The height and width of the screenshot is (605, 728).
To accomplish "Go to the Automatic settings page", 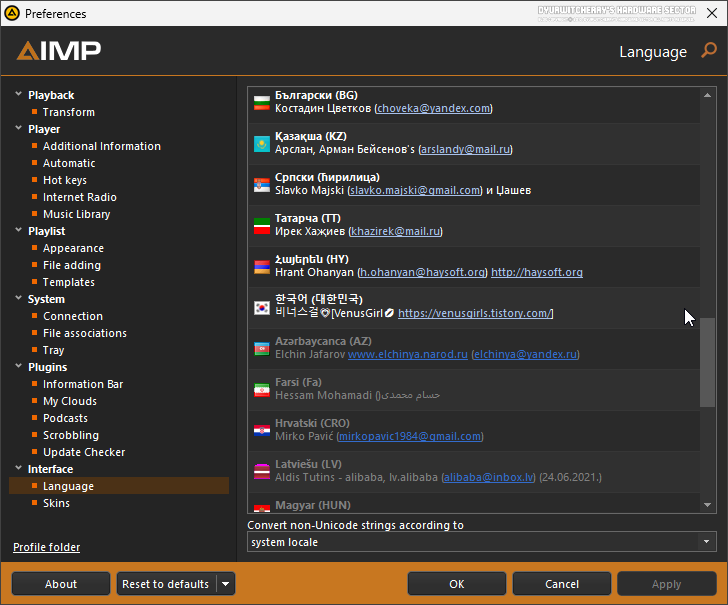I will pos(69,163).
